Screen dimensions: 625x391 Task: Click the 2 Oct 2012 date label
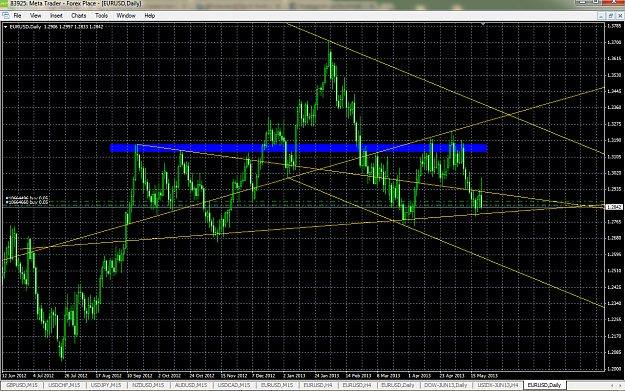[x=169, y=375]
